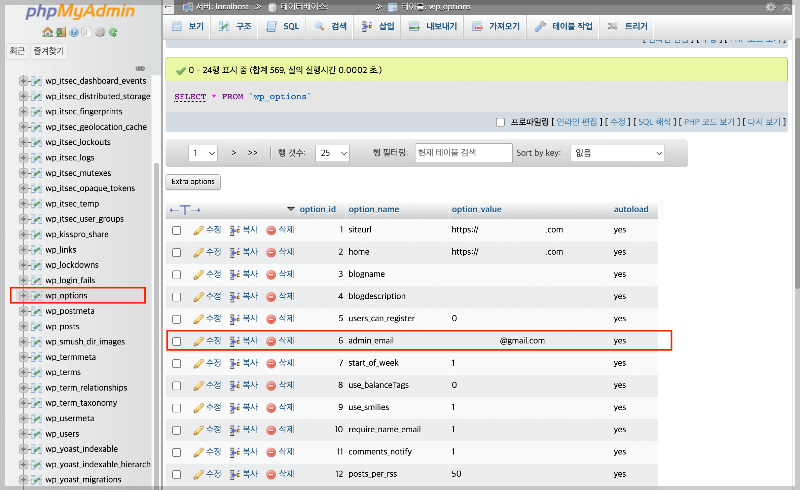Edit the start_of_week row

point(207,363)
